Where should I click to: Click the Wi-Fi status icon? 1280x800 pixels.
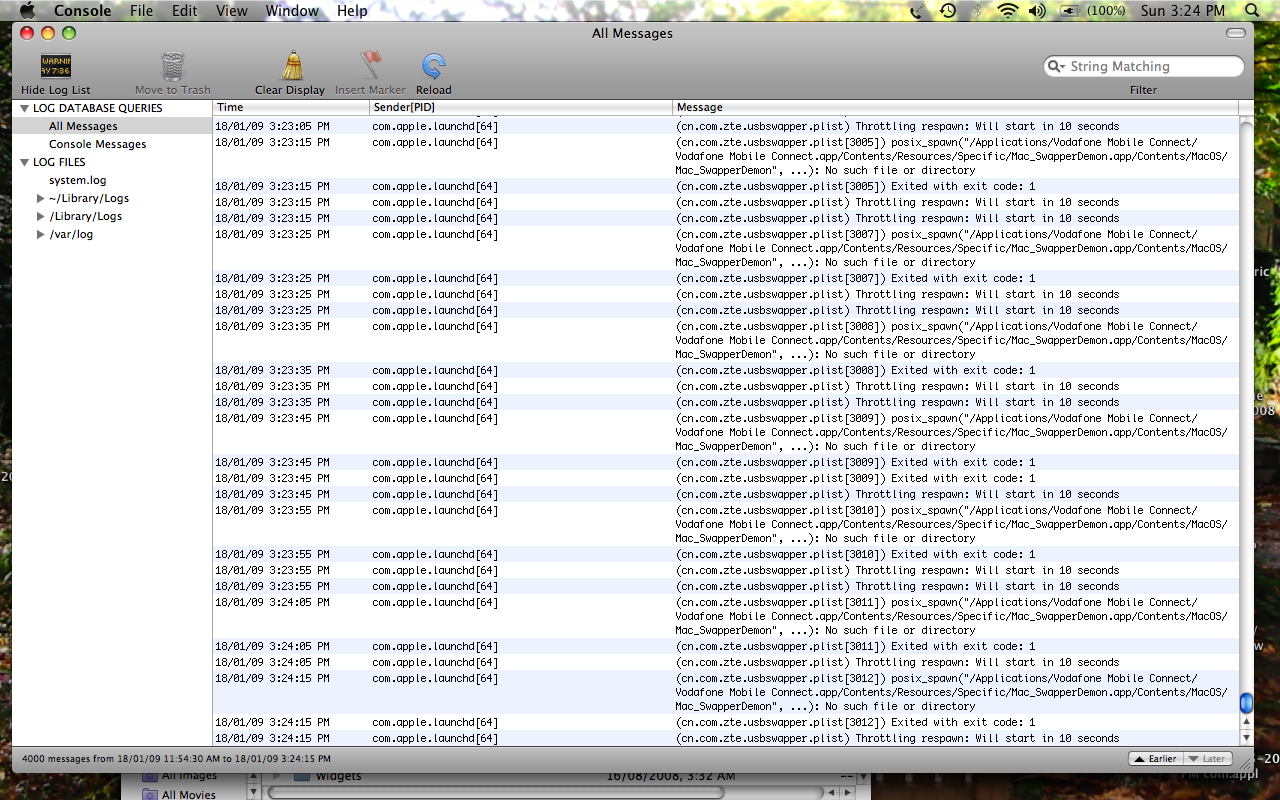1007,11
